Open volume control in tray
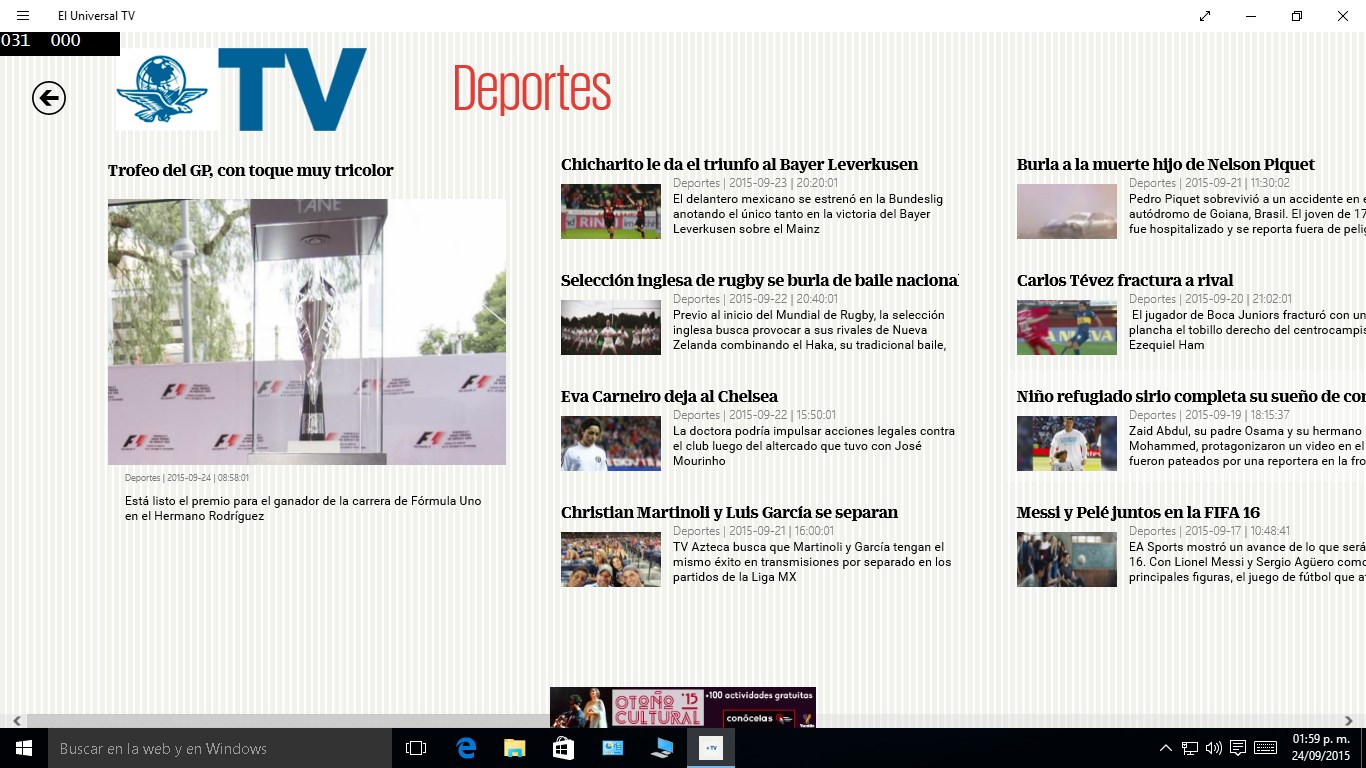Screen dimensions: 1366x768 tap(1214, 748)
